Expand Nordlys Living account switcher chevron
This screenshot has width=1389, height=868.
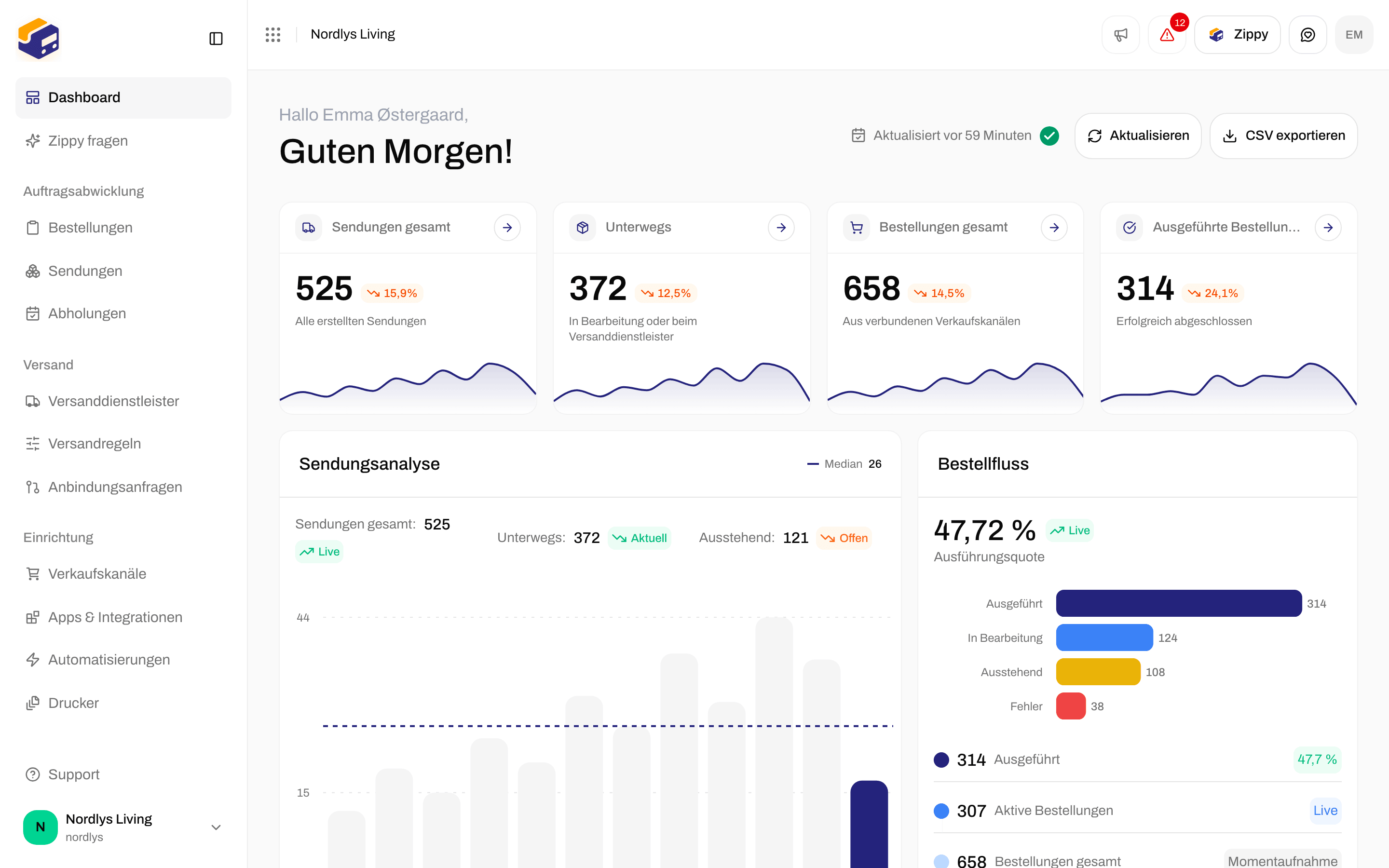click(x=216, y=827)
